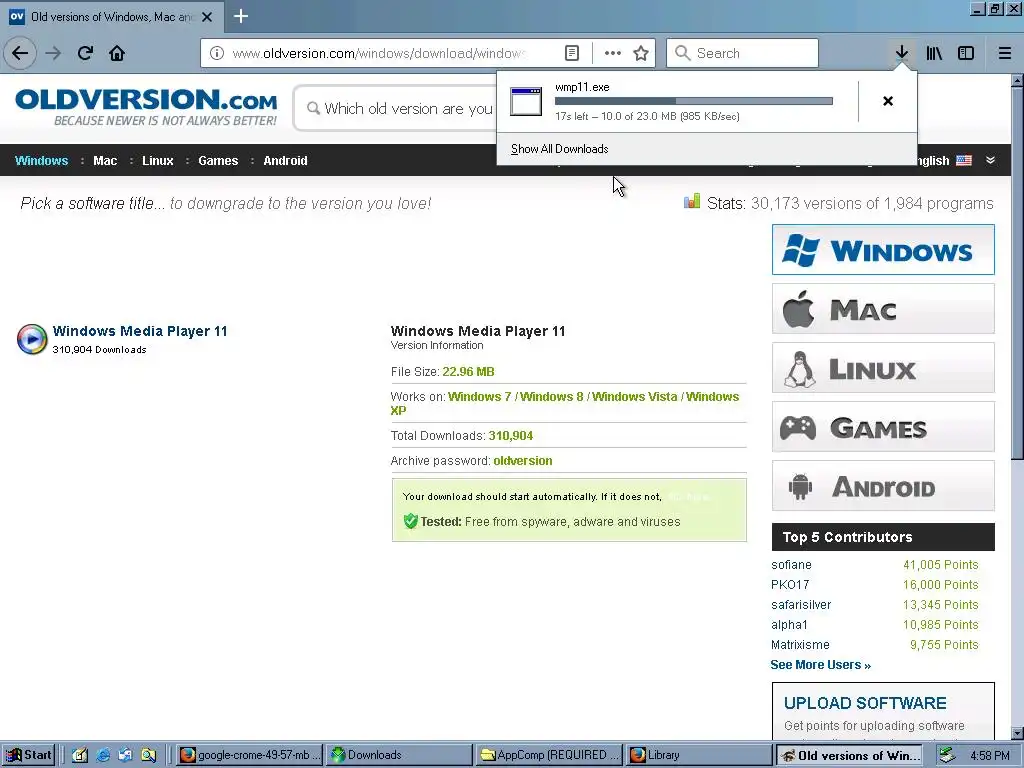Switch to Library taskbar window

(x=699, y=755)
